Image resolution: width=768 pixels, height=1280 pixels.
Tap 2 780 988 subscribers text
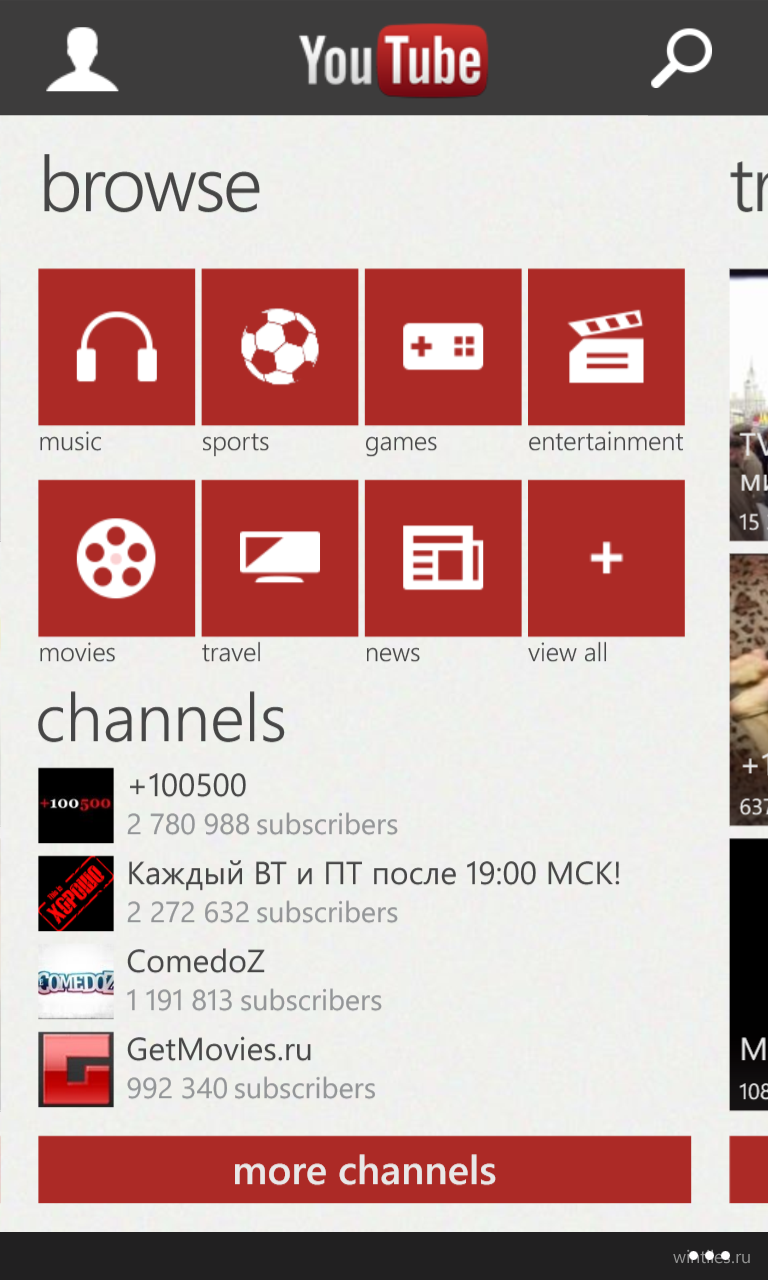[x=262, y=825]
